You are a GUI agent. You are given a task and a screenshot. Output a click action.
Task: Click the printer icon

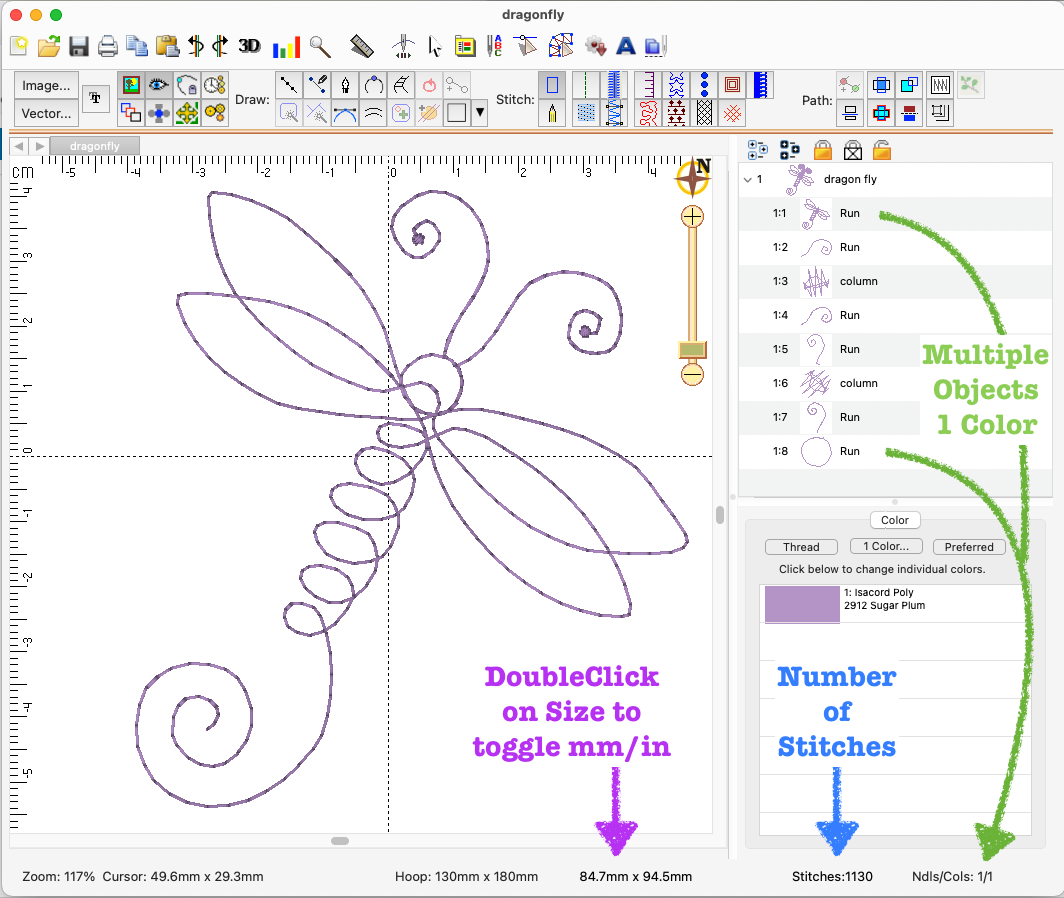(108, 46)
